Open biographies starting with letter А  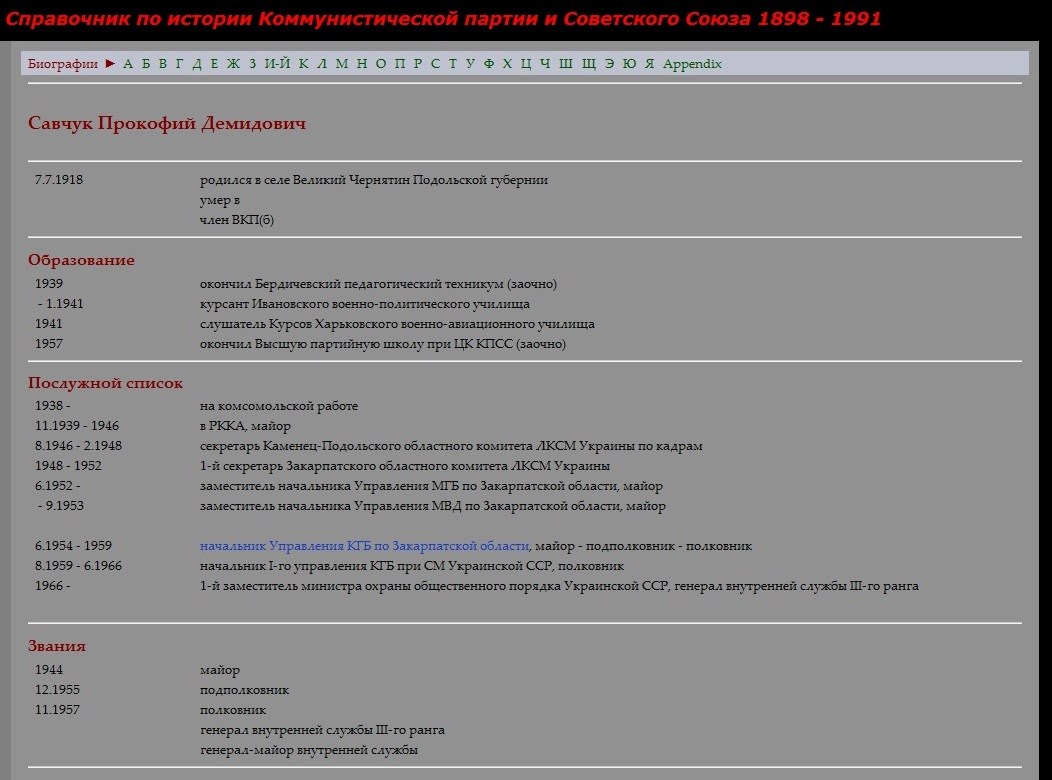tap(128, 64)
